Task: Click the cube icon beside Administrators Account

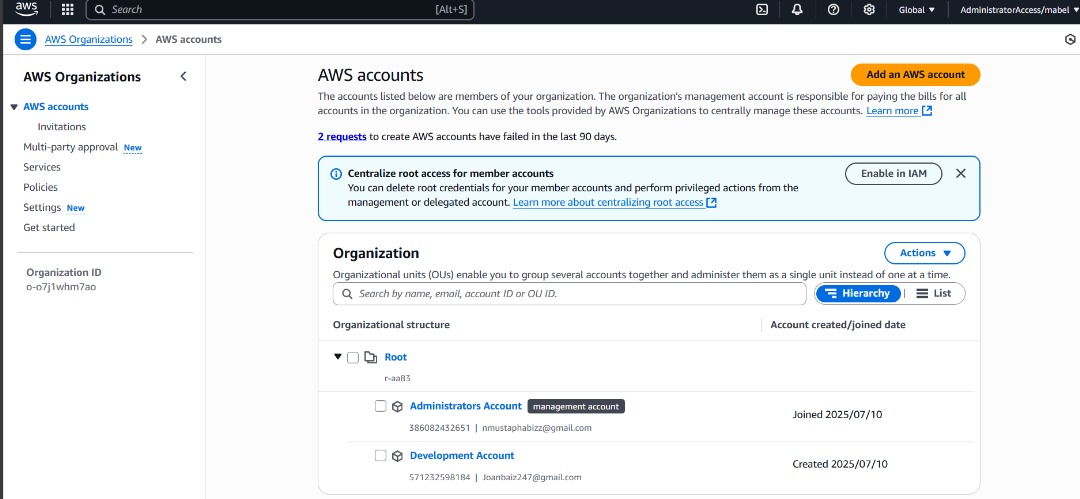Action: pyautogui.click(x=397, y=407)
